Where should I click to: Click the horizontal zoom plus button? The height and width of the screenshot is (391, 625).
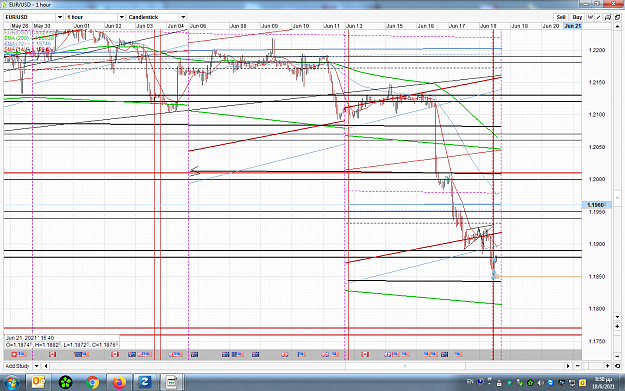(608, 366)
